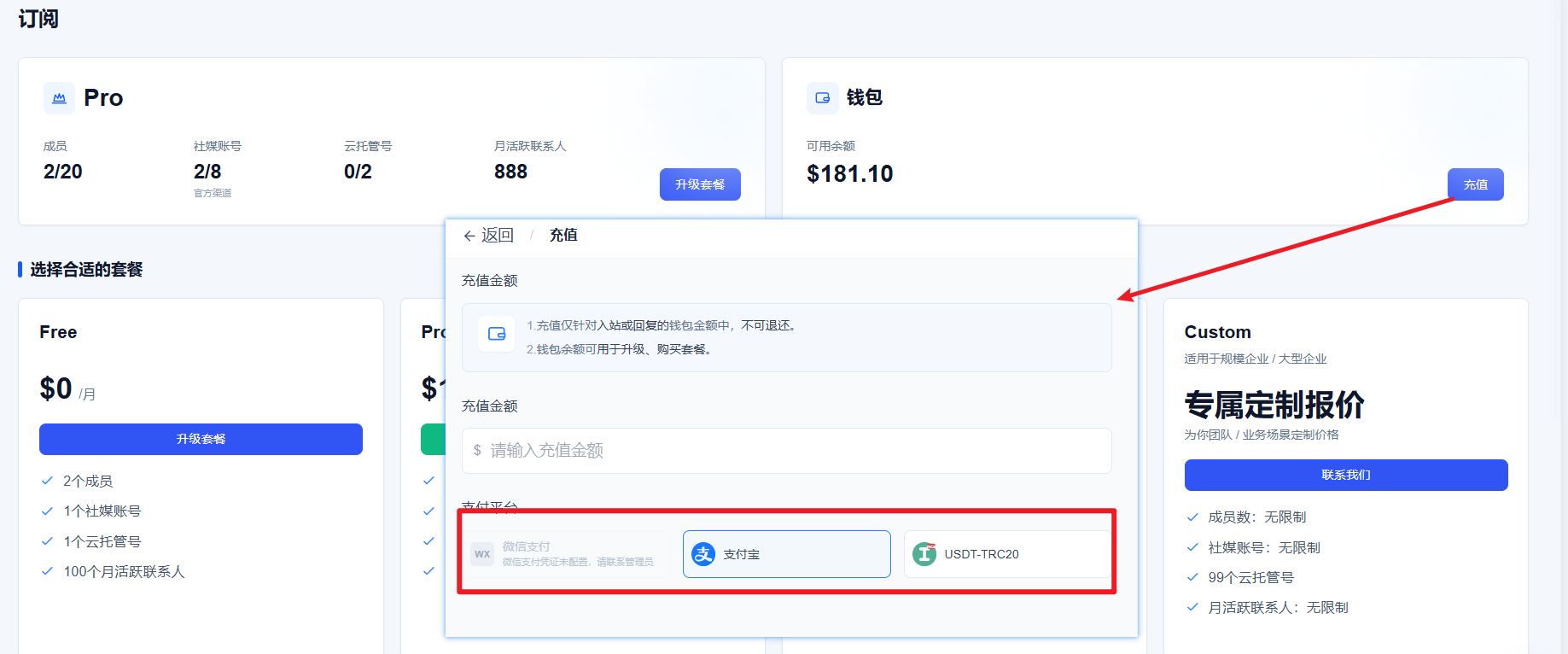The image size is (1568, 654).
Task: Choose USDT-TRC20 payment option
Action: pyautogui.click(x=1007, y=554)
